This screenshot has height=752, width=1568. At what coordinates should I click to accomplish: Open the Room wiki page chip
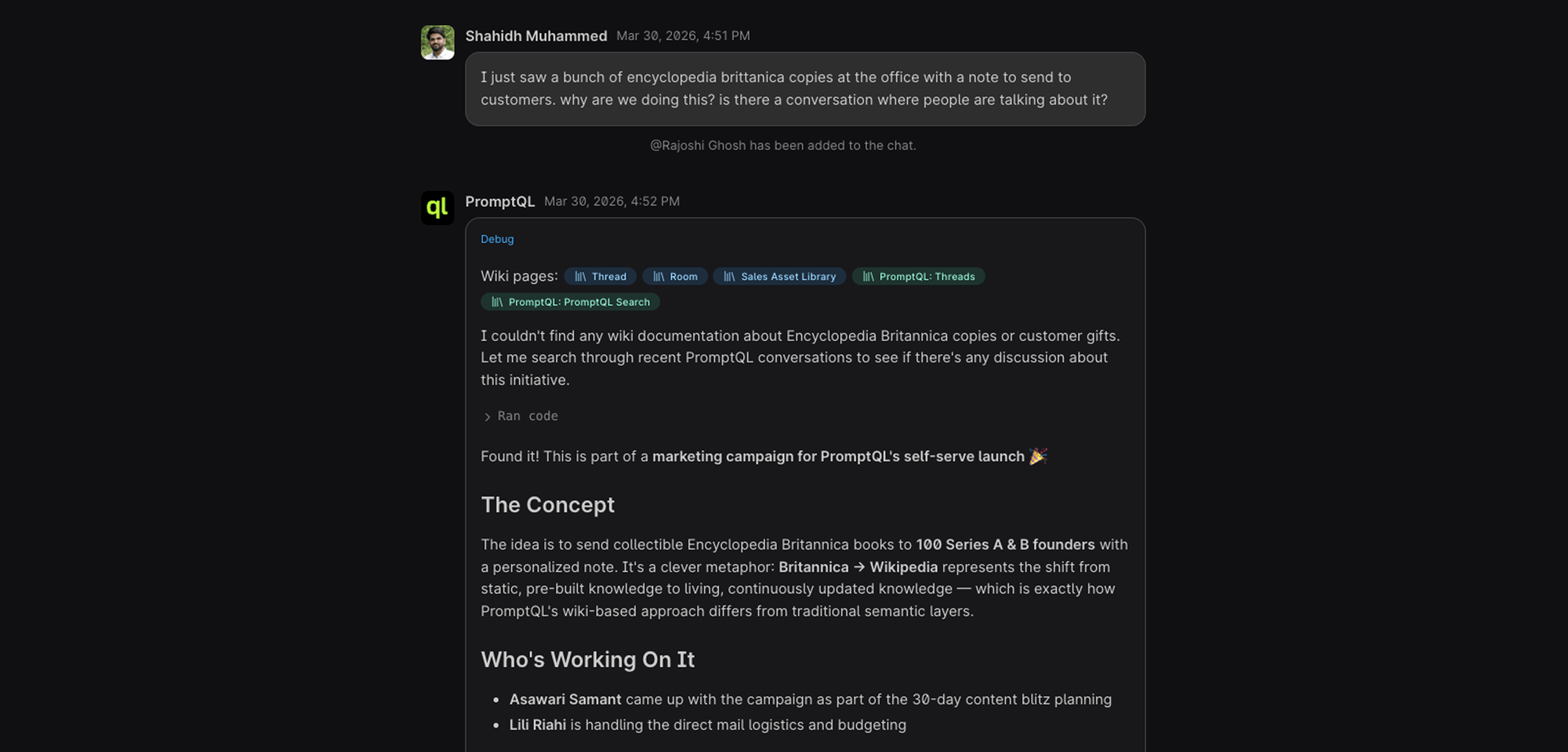[675, 277]
